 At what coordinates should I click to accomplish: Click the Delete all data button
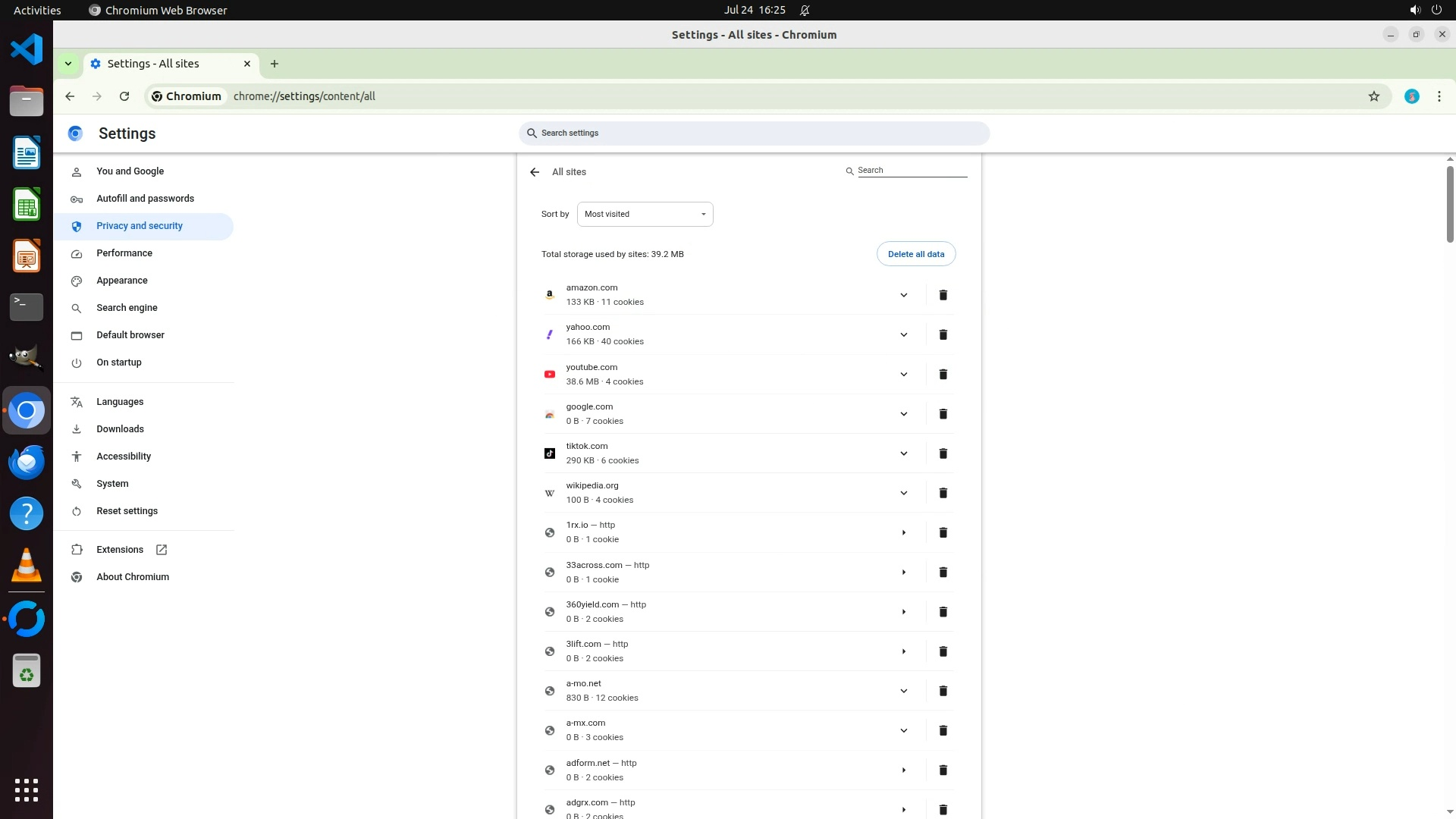point(915,254)
